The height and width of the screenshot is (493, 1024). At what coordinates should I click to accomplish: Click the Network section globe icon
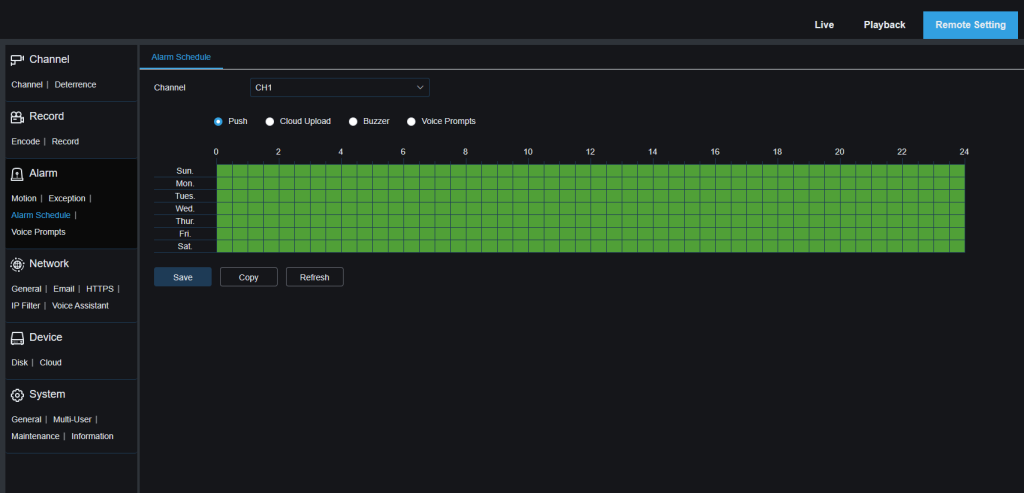coord(17,264)
